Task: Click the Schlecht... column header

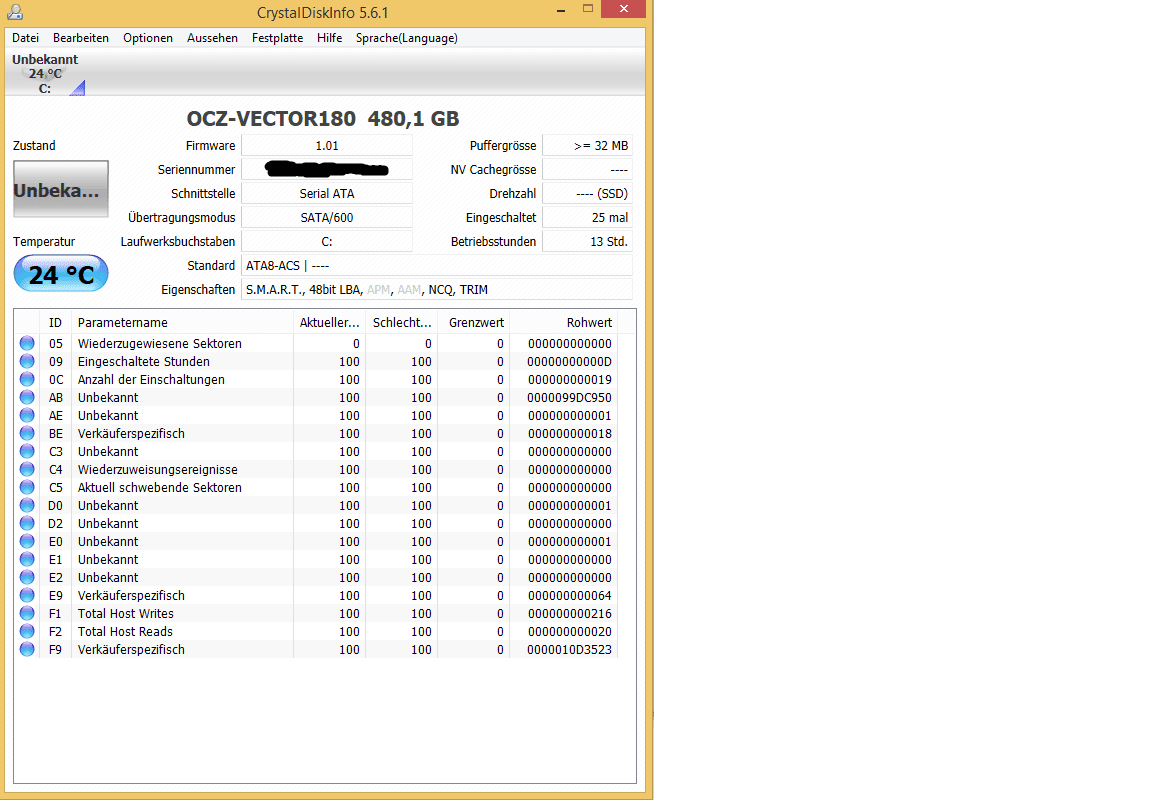Action: [x=401, y=322]
